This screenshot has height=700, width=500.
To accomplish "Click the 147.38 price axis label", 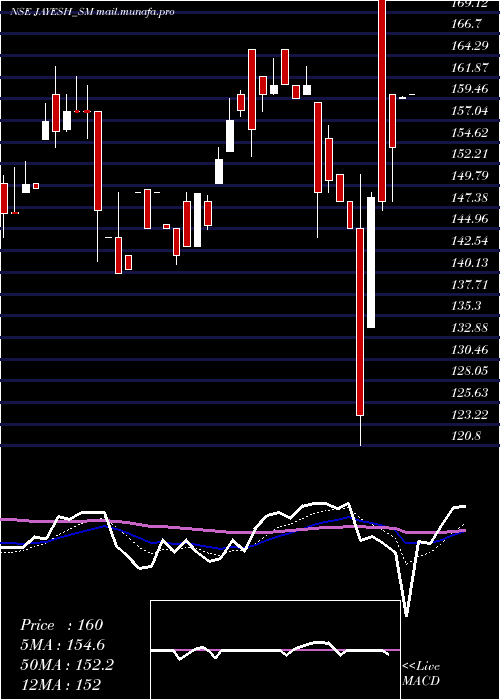I will (x=470, y=198).
